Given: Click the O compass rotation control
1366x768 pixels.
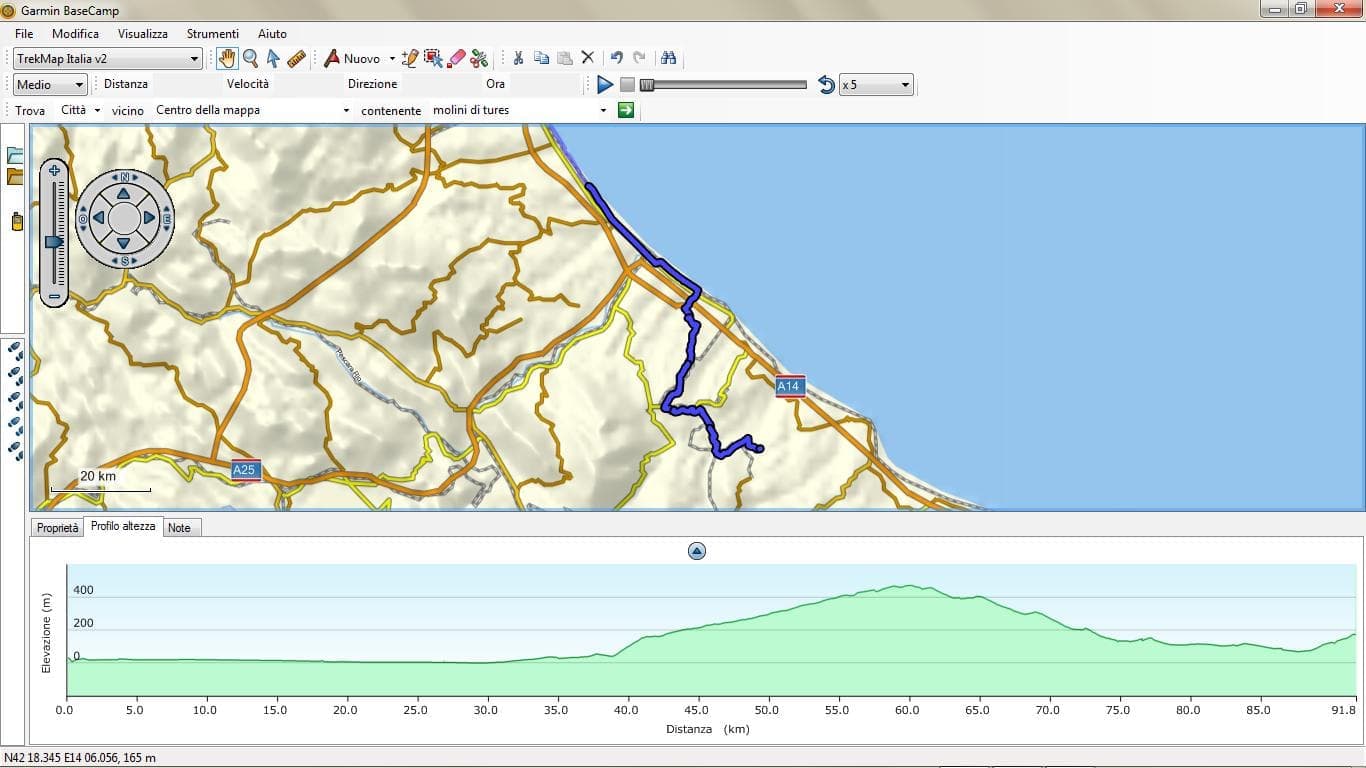Looking at the screenshot, I should coord(82,218).
